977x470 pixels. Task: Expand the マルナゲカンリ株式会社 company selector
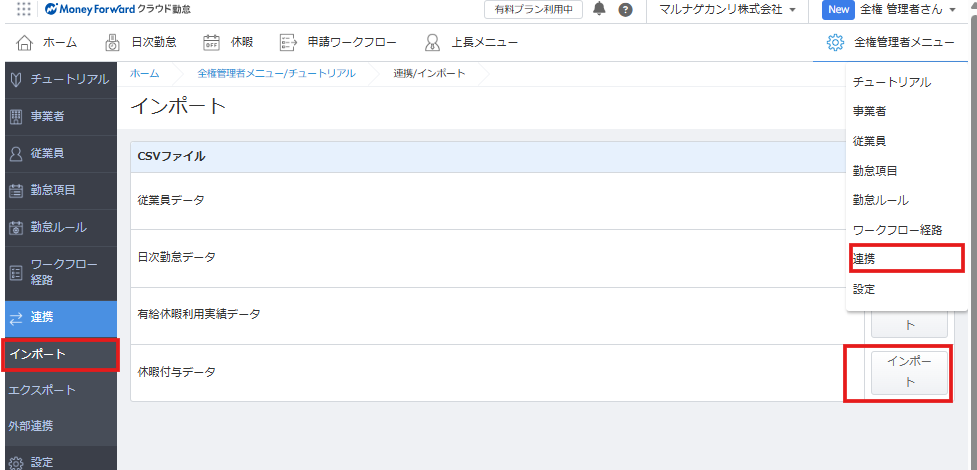pos(727,10)
